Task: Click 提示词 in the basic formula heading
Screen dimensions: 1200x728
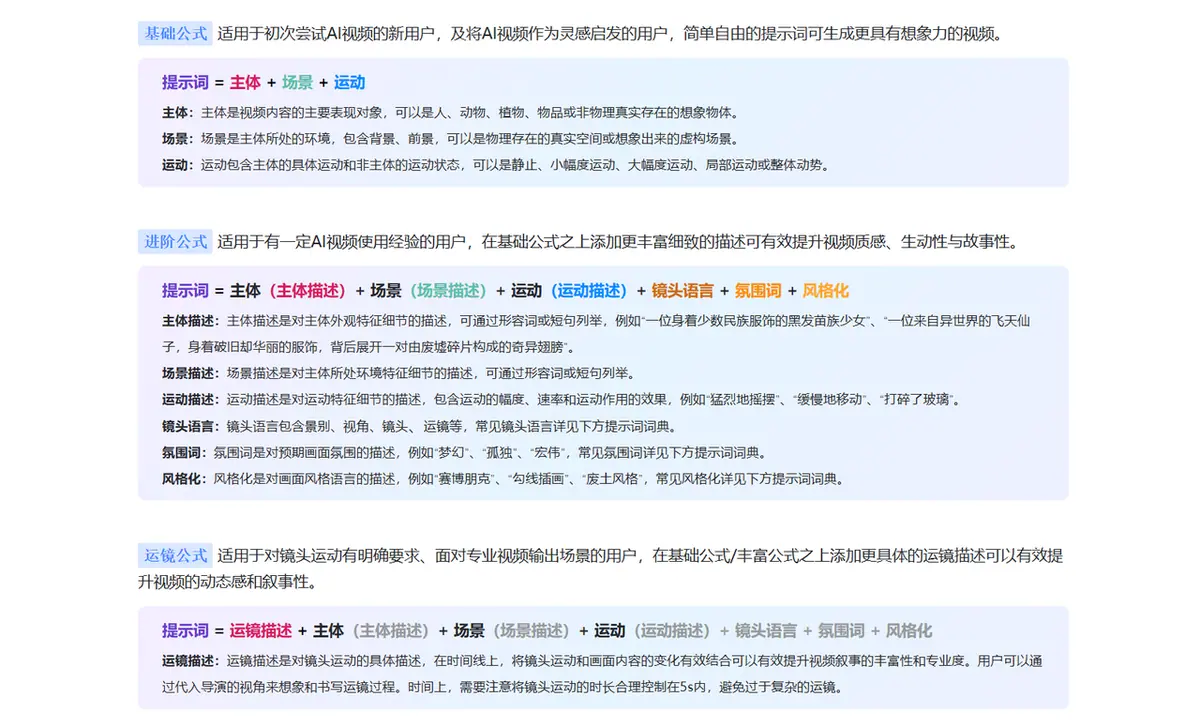Action: [x=186, y=83]
